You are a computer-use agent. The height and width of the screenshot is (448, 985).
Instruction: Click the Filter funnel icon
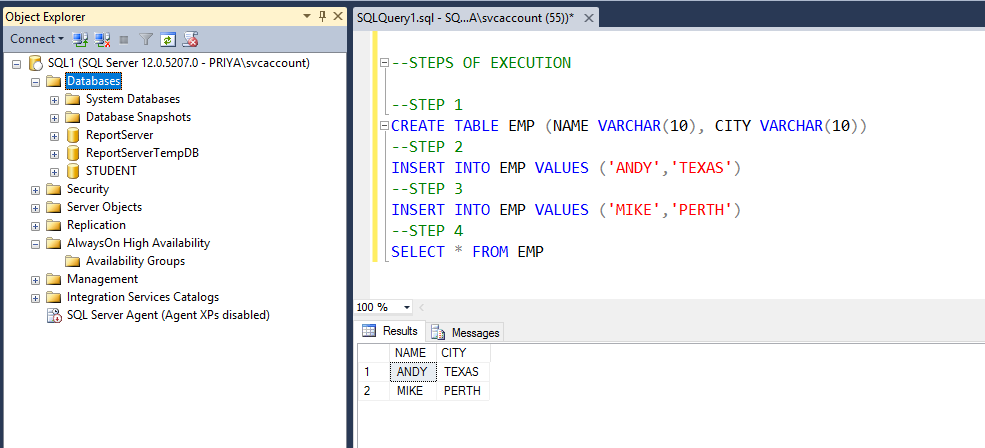(146, 40)
